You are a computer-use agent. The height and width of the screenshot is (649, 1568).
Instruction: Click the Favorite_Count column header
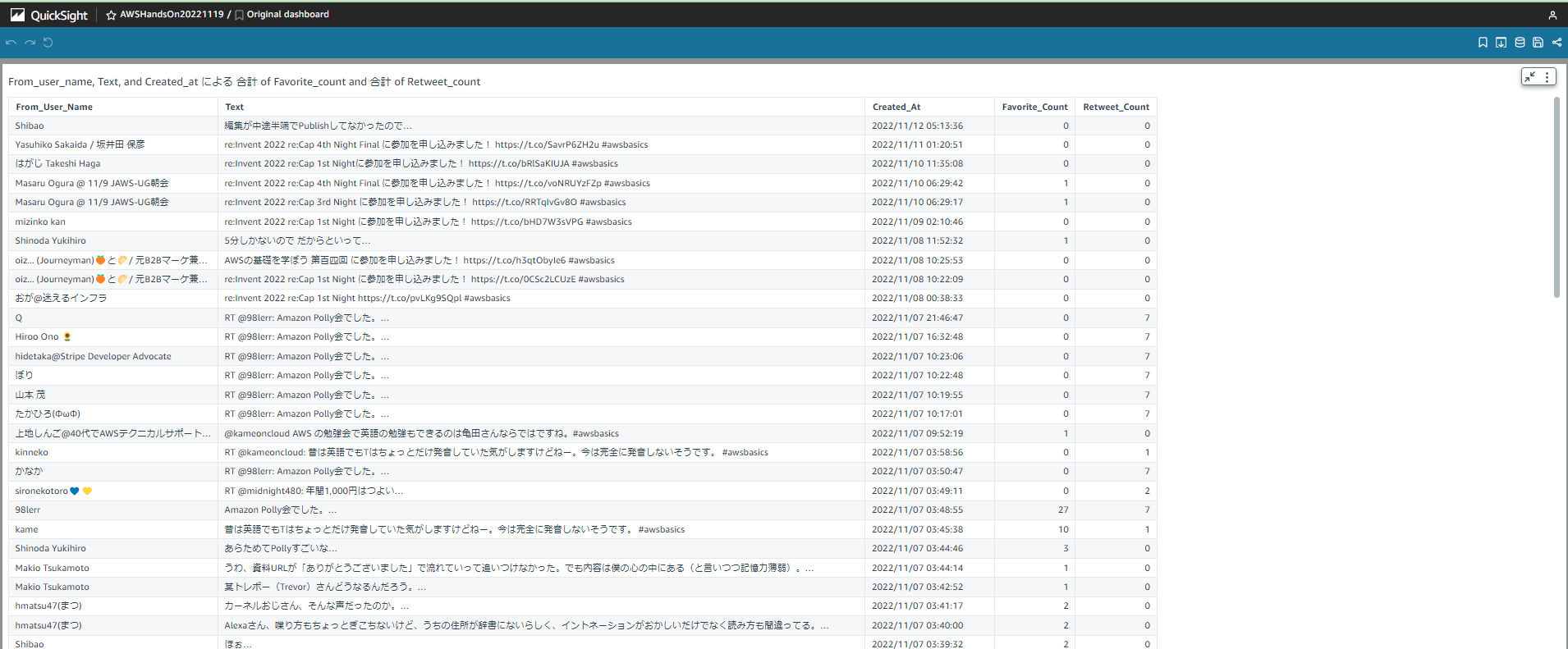click(x=1034, y=107)
